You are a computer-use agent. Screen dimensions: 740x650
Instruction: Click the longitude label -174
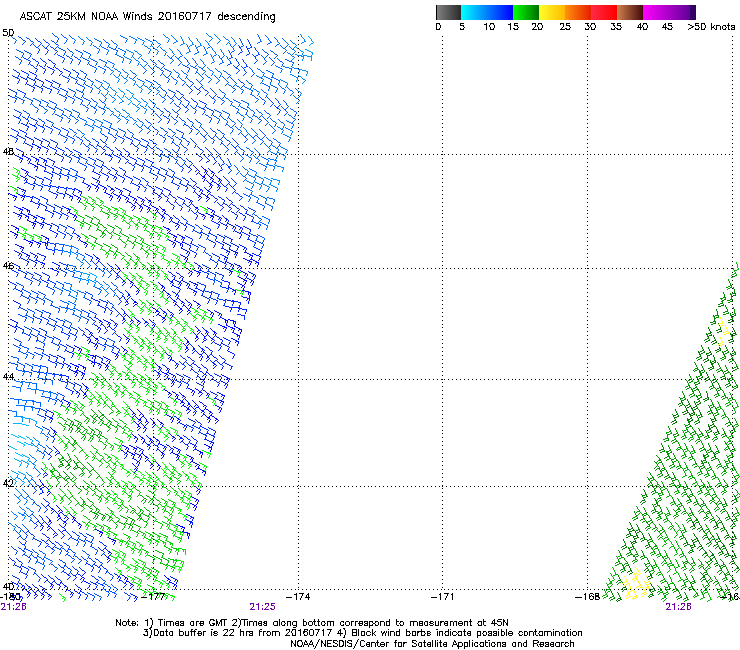point(298,597)
